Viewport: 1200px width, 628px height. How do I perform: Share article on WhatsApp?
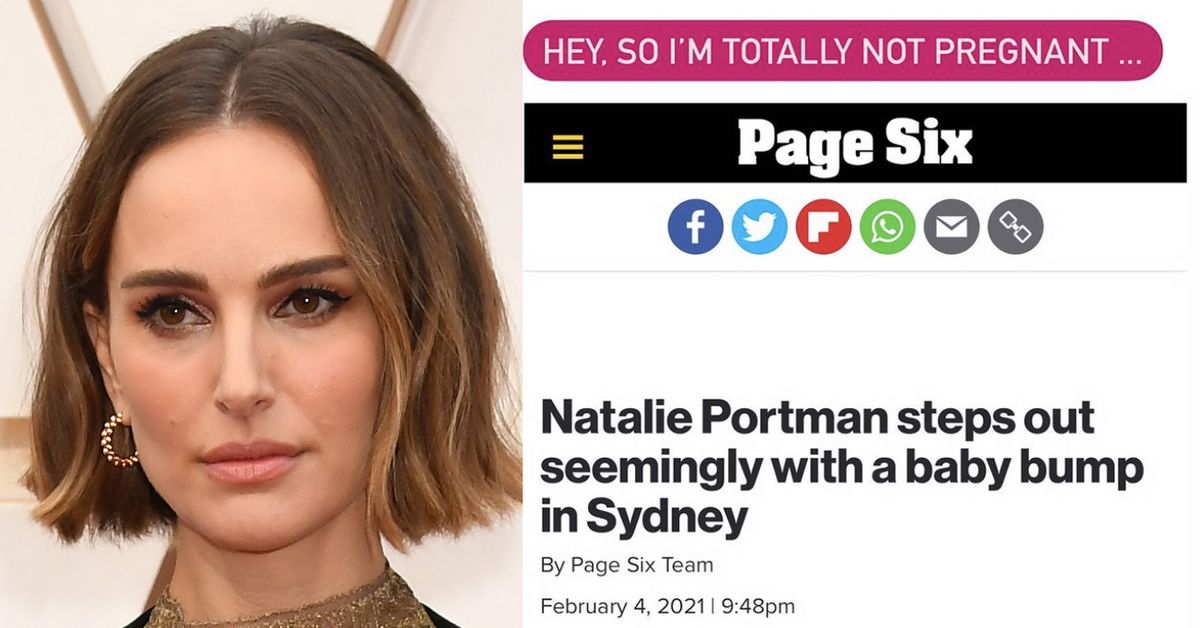point(887,226)
